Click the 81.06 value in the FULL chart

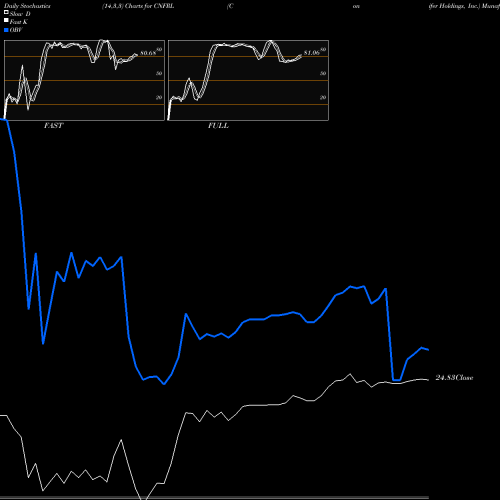312,53
